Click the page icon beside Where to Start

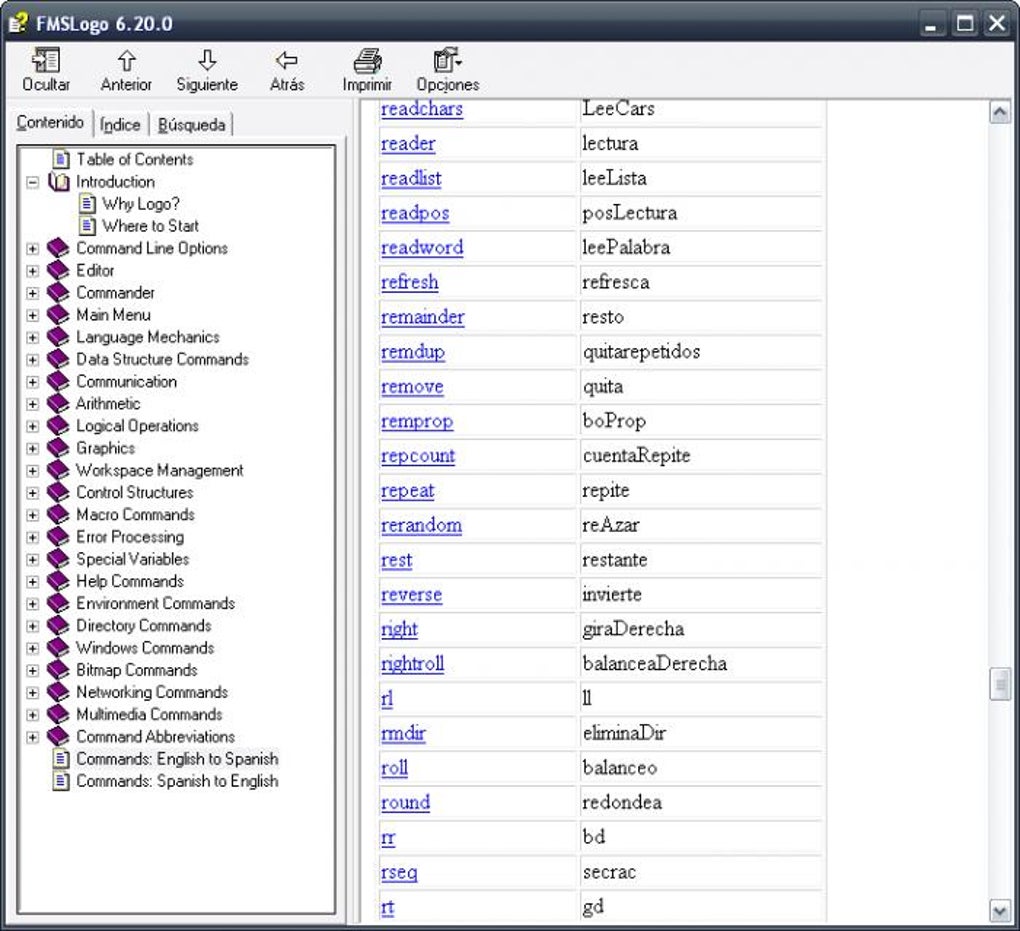87,226
